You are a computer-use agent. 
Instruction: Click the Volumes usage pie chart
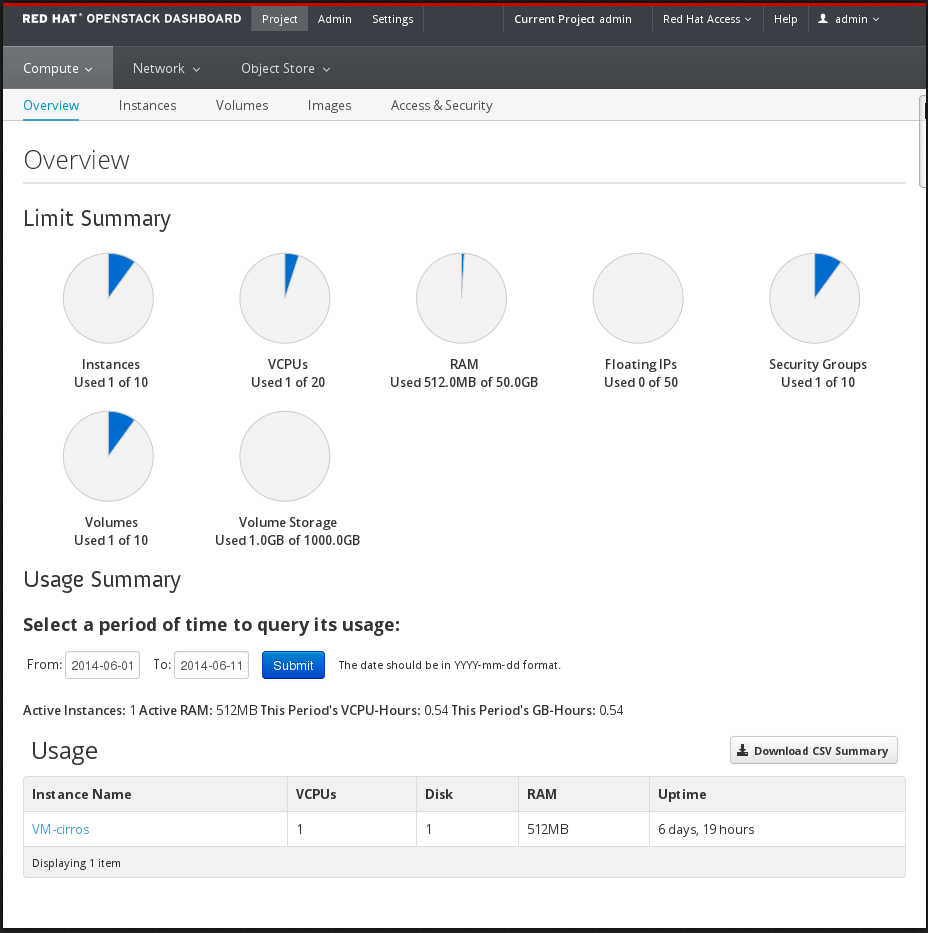tap(108, 456)
